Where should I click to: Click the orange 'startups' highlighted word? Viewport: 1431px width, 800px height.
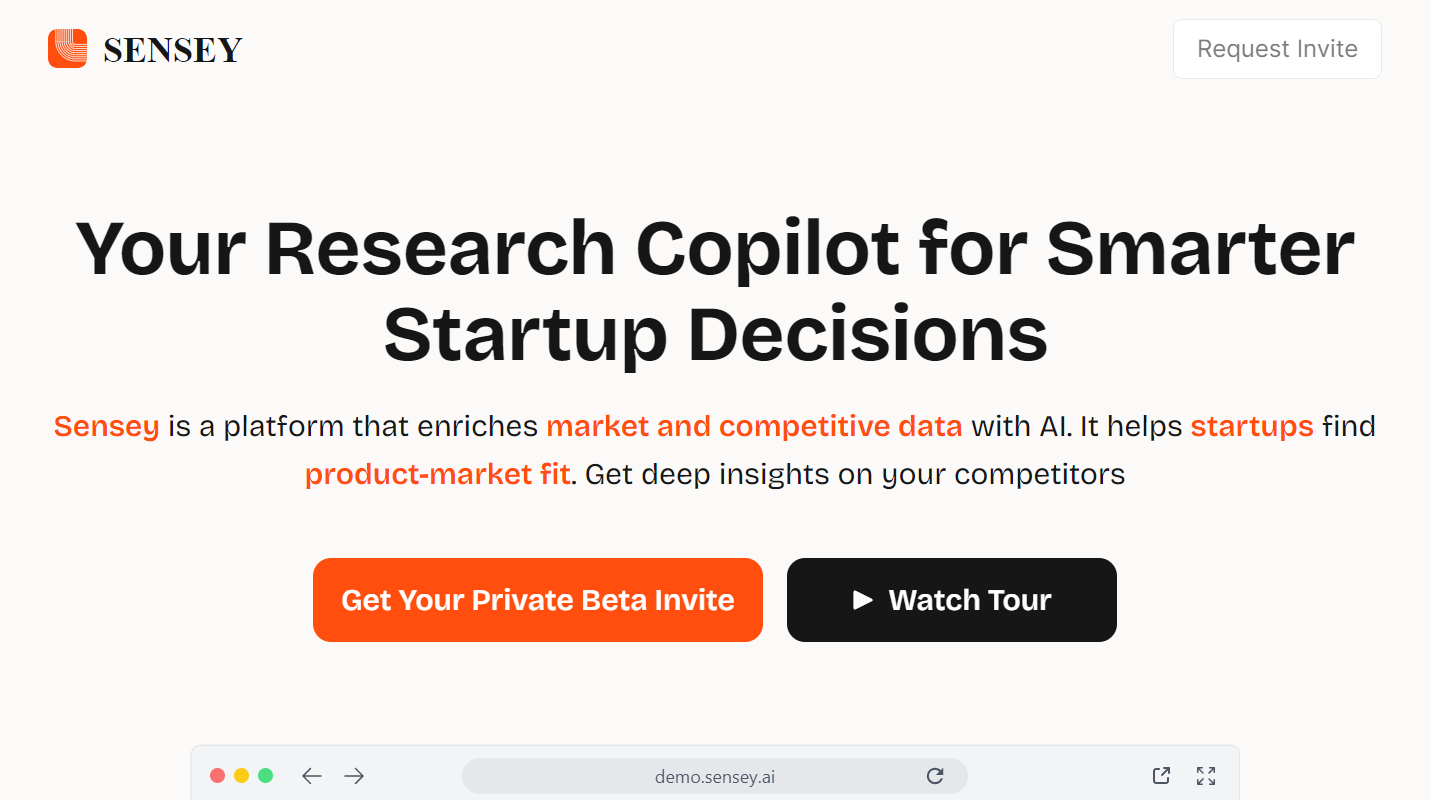tap(1251, 426)
